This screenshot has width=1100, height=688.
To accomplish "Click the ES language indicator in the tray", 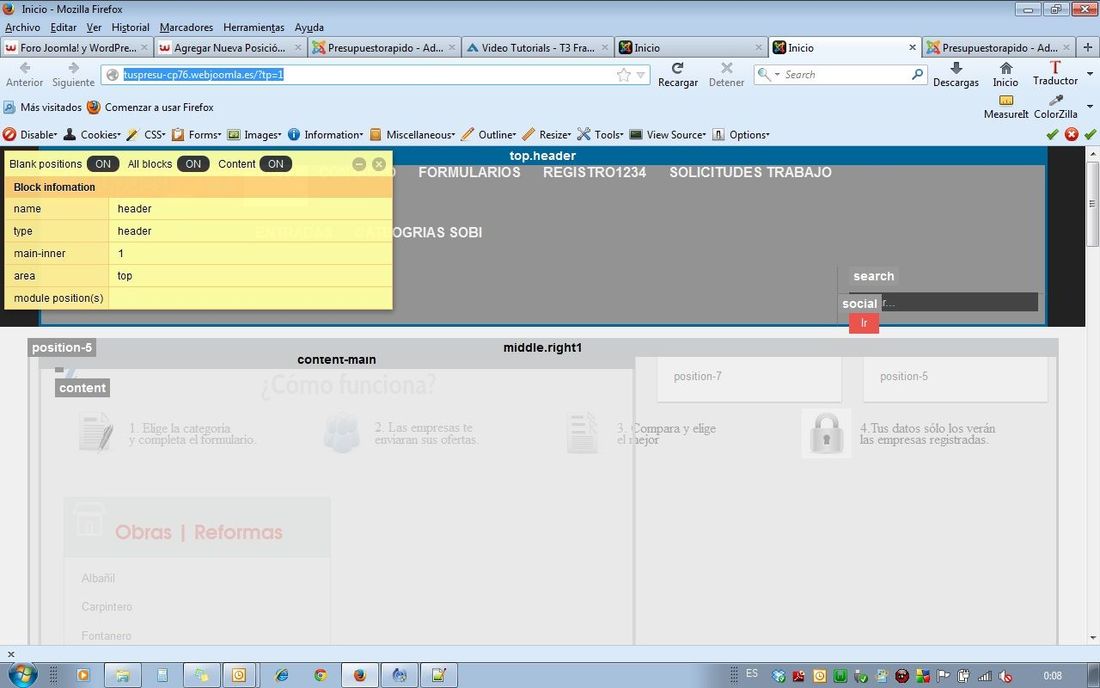I will [752, 673].
